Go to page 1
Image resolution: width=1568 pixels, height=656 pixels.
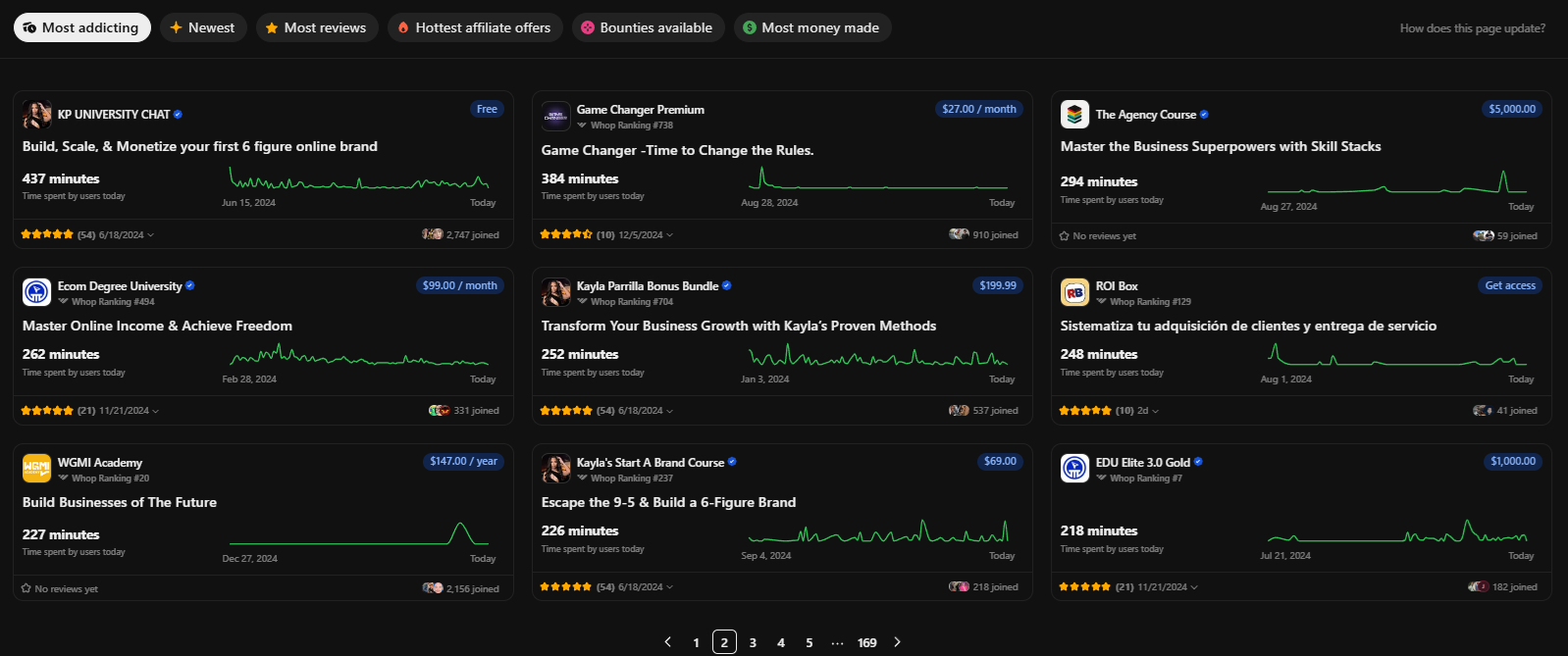[x=697, y=642]
